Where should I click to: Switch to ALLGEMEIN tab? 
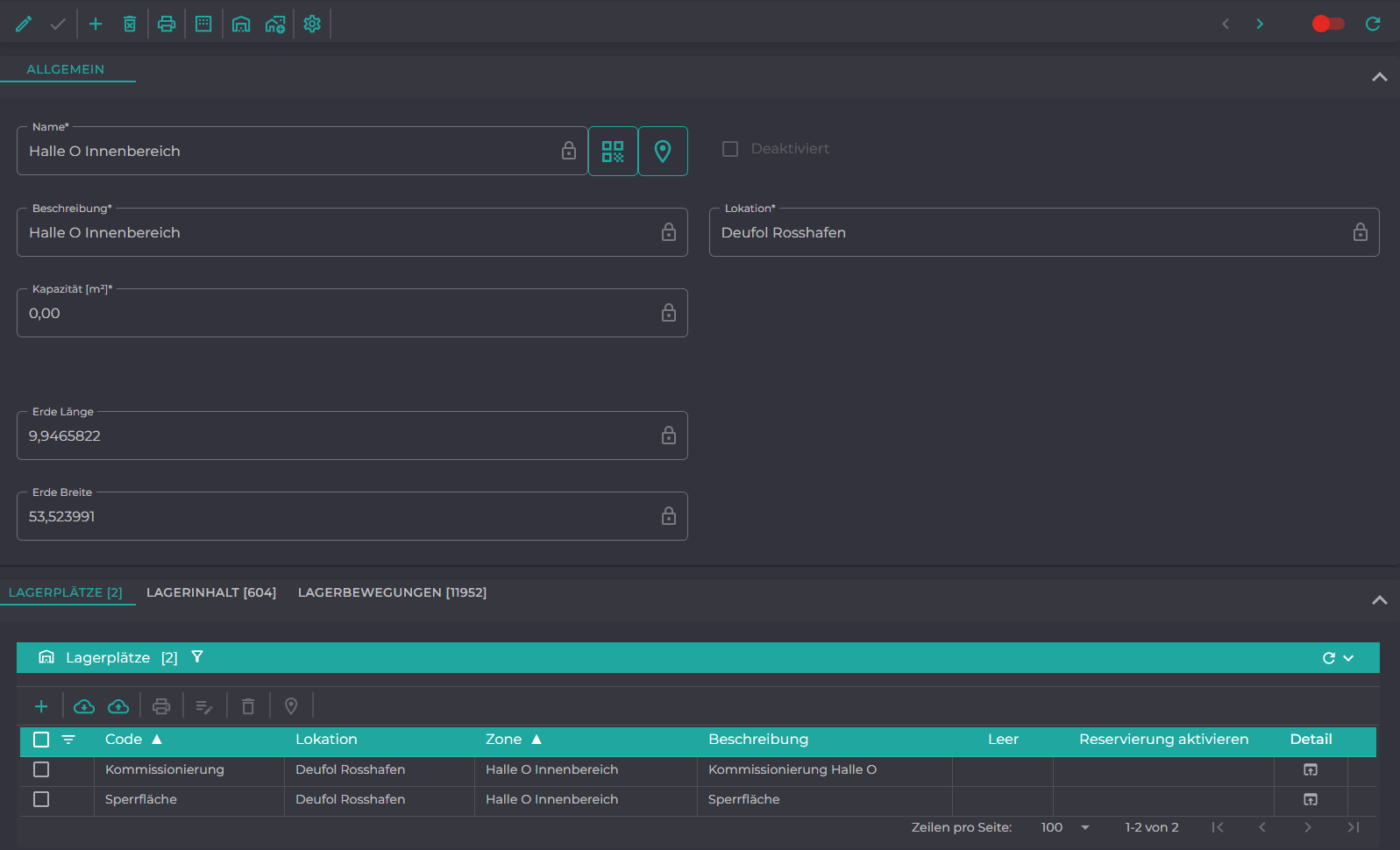pos(66,69)
